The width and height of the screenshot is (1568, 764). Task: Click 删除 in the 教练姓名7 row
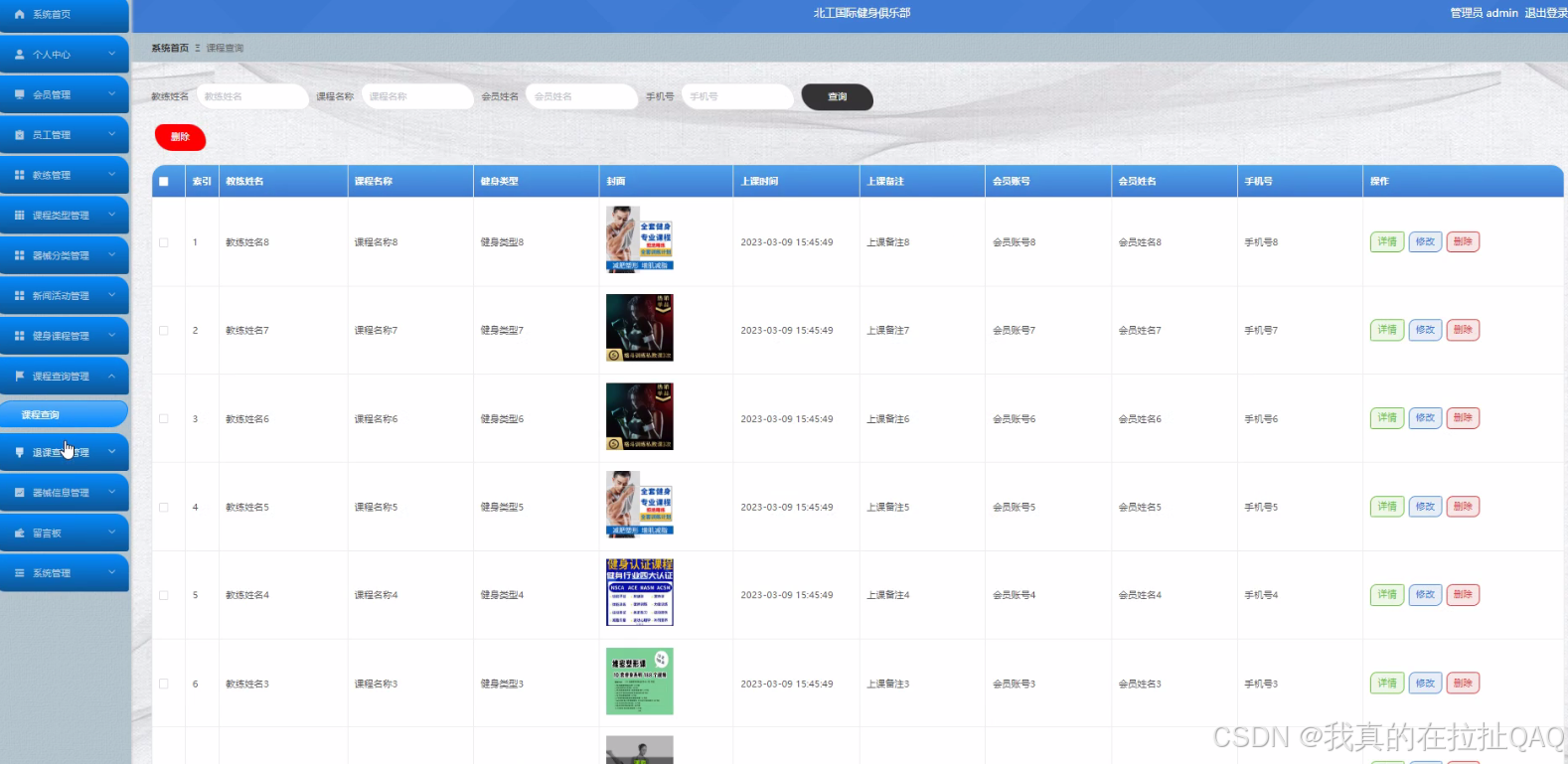[x=1463, y=330]
